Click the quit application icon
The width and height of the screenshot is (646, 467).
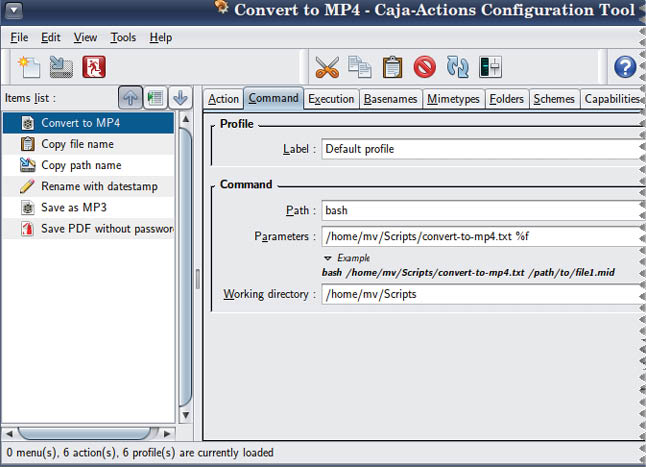click(94, 67)
